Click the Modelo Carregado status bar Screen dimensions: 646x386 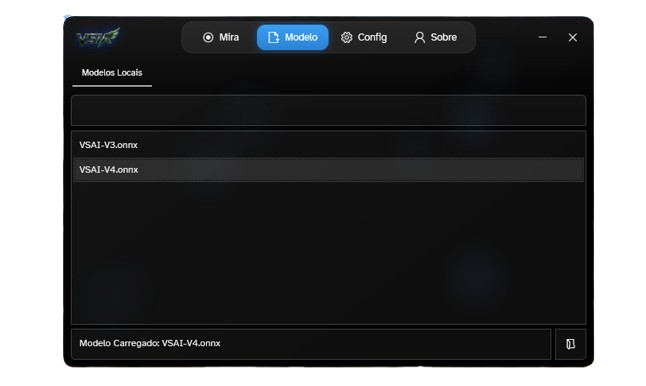(311, 344)
